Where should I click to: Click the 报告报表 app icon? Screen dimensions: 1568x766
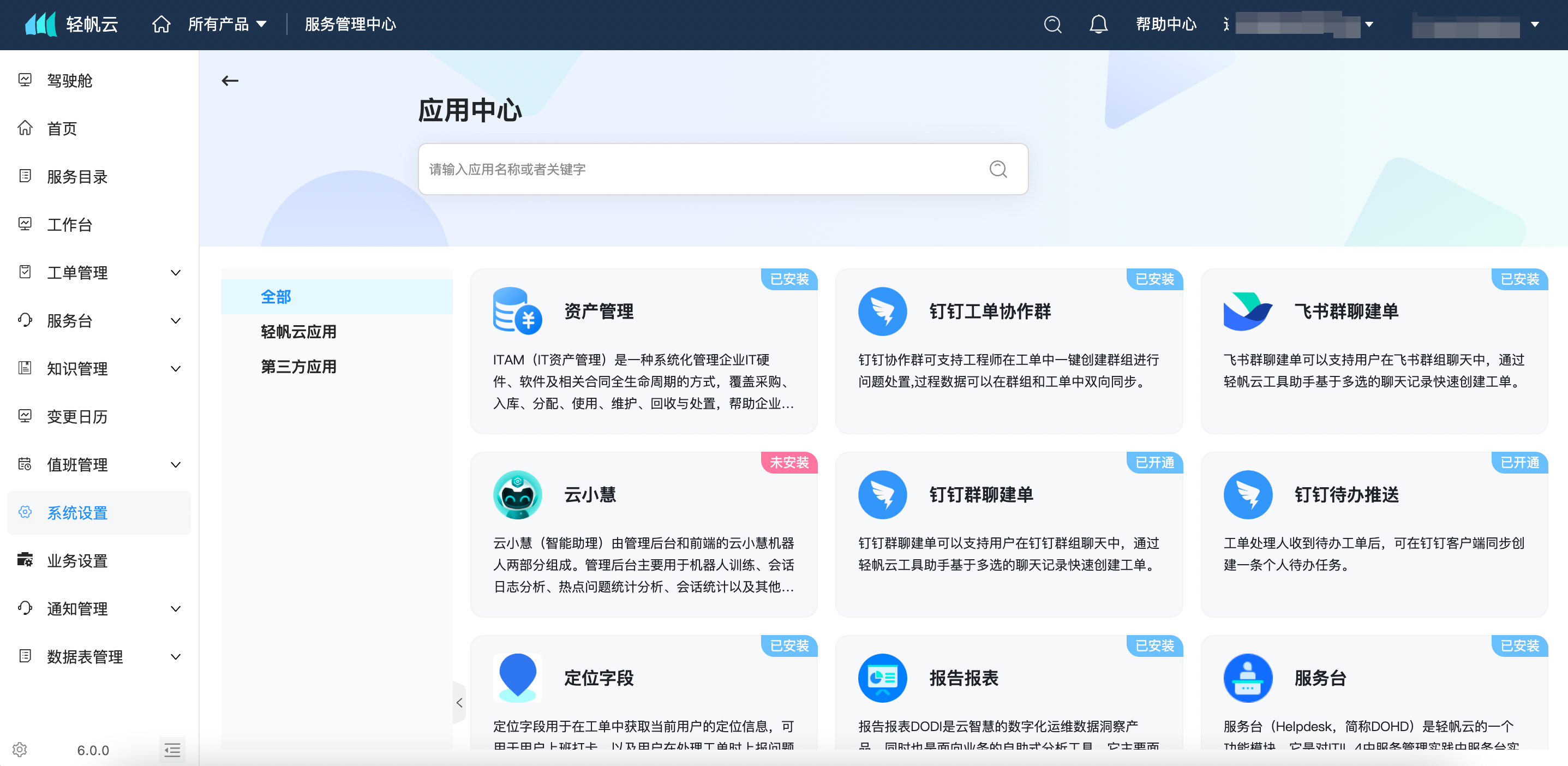coord(882,678)
